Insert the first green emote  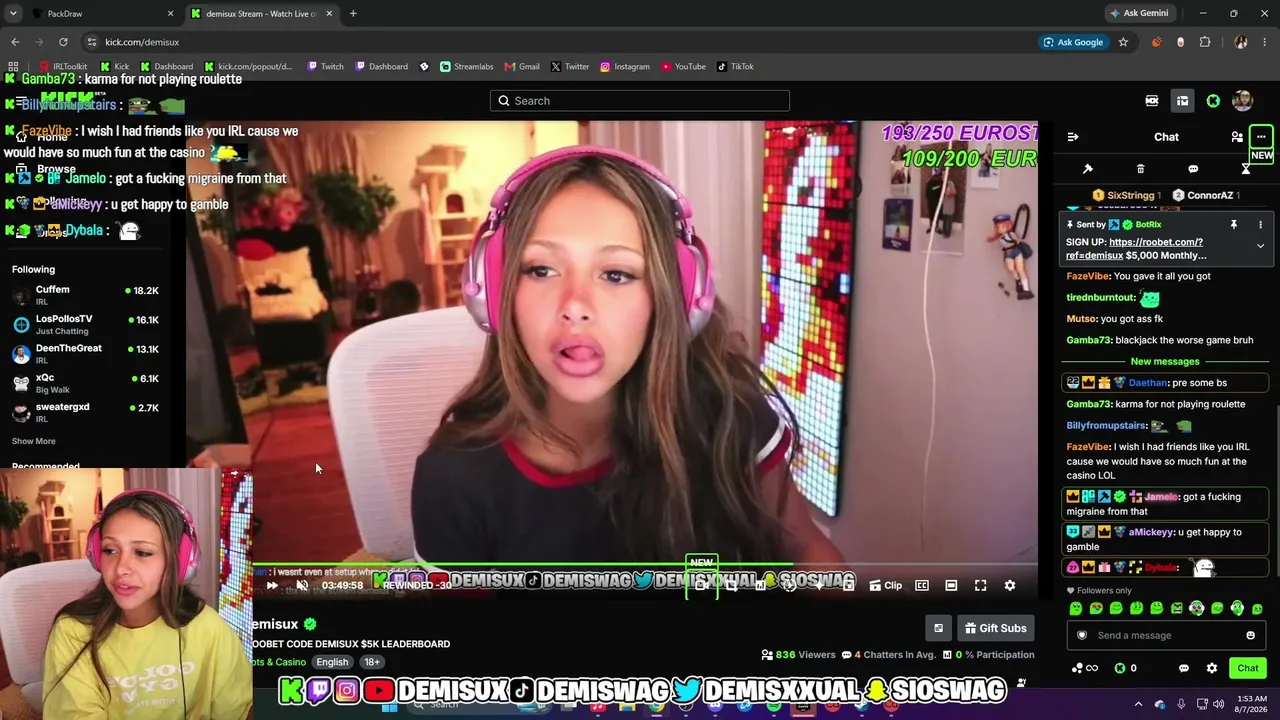1076,609
